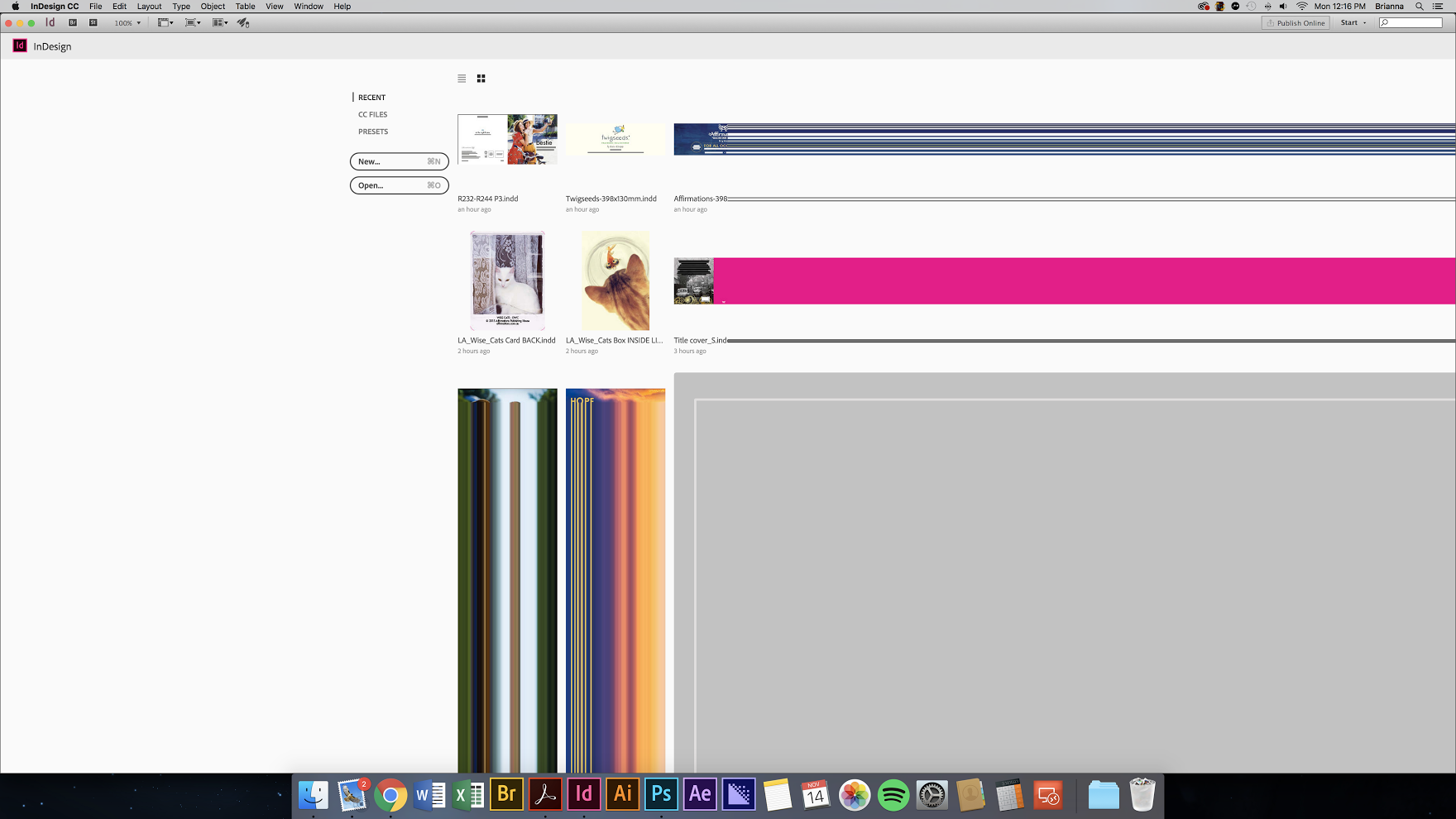The height and width of the screenshot is (819, 1456).
Task: Select the CC FILES sidebar link
Action: [x=372, y=114]
